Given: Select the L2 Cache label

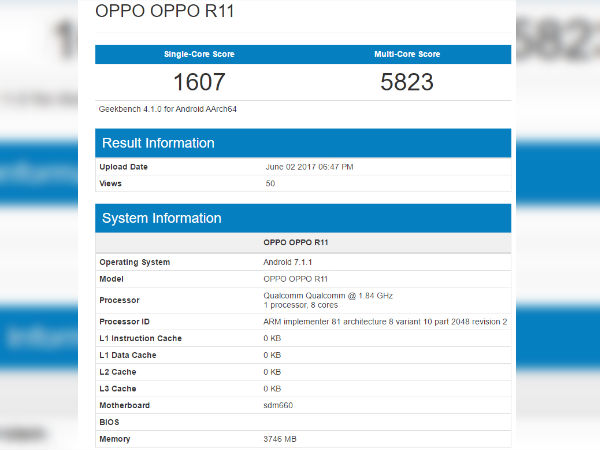Looking at the screenshot, I should pyautogui.click(x=118, y=372).
